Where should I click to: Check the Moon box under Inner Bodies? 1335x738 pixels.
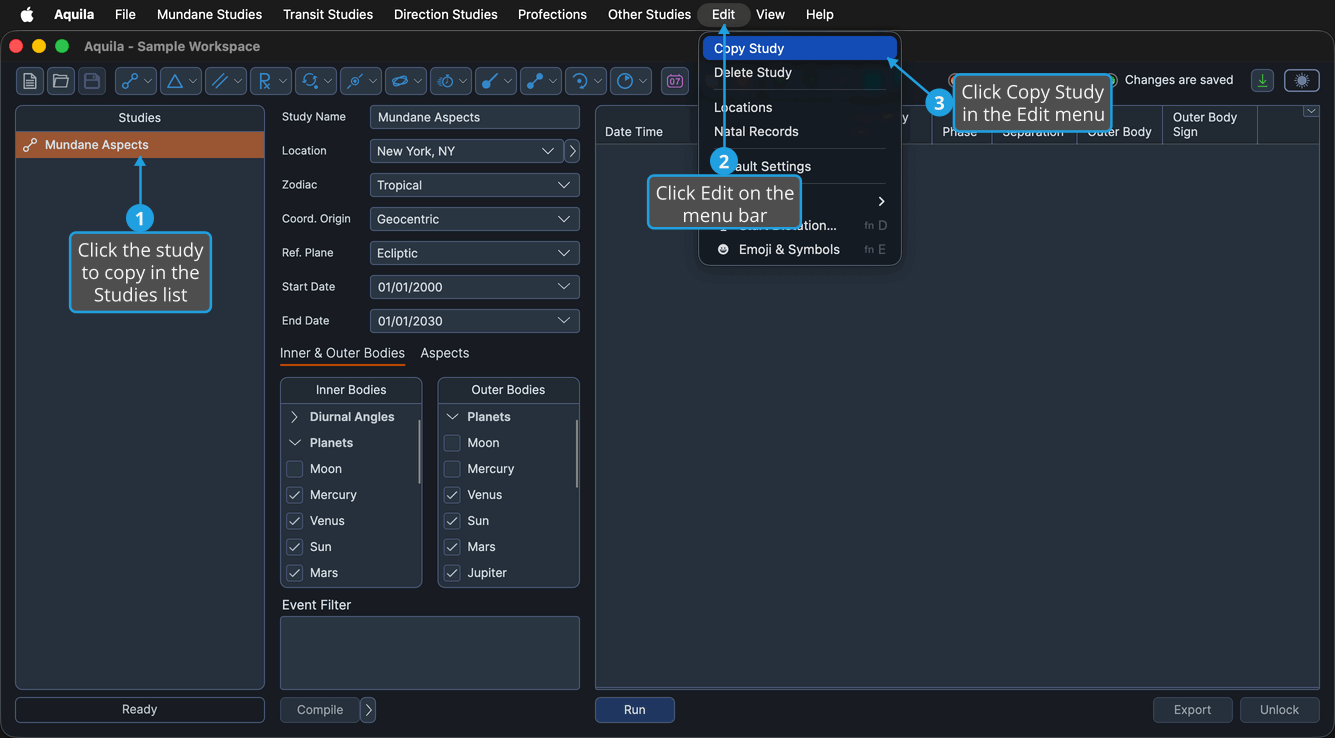(295, 469)
